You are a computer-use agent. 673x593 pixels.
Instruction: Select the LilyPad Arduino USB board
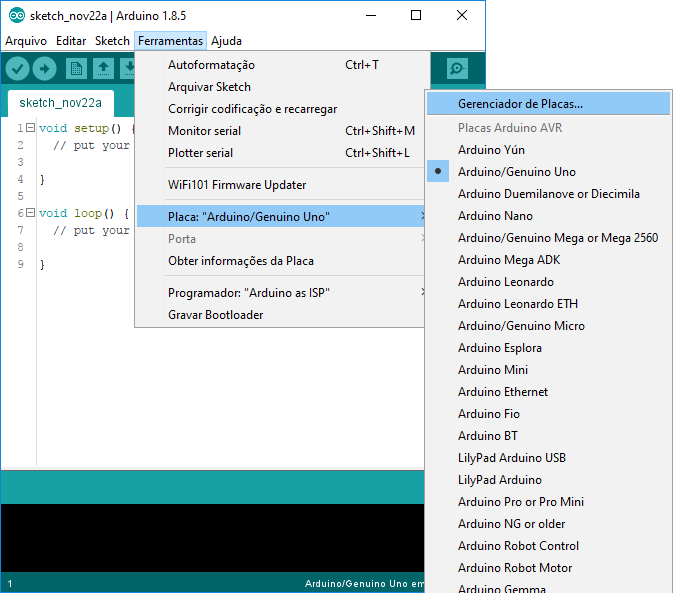pyautogui.click(x=549, y=457)
